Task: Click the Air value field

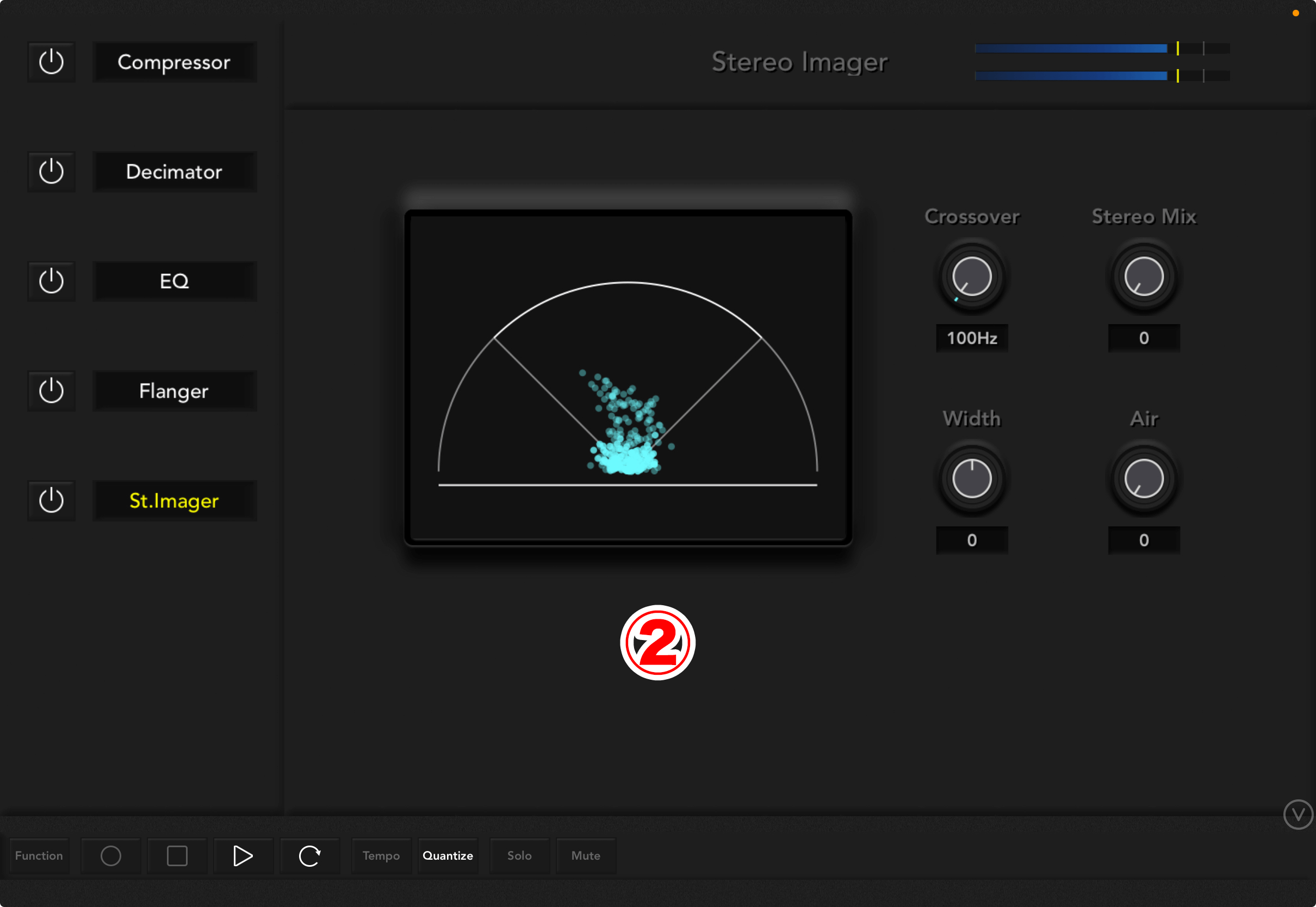Action: (1144, 540)
